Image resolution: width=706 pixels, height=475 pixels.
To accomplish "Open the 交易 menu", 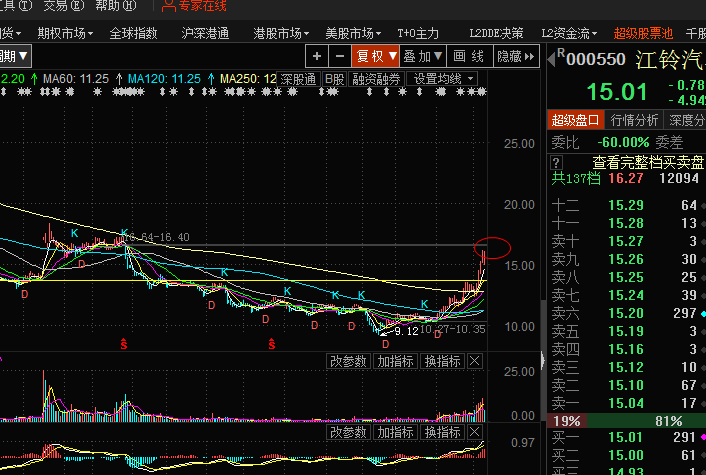I will (64, 6).
